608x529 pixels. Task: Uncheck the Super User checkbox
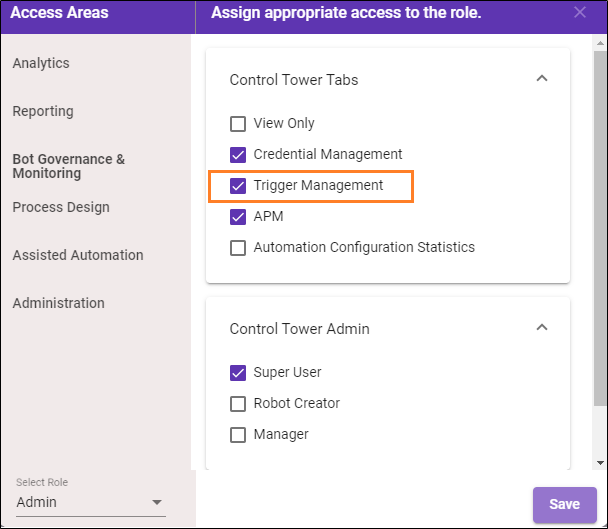point(238,373)
